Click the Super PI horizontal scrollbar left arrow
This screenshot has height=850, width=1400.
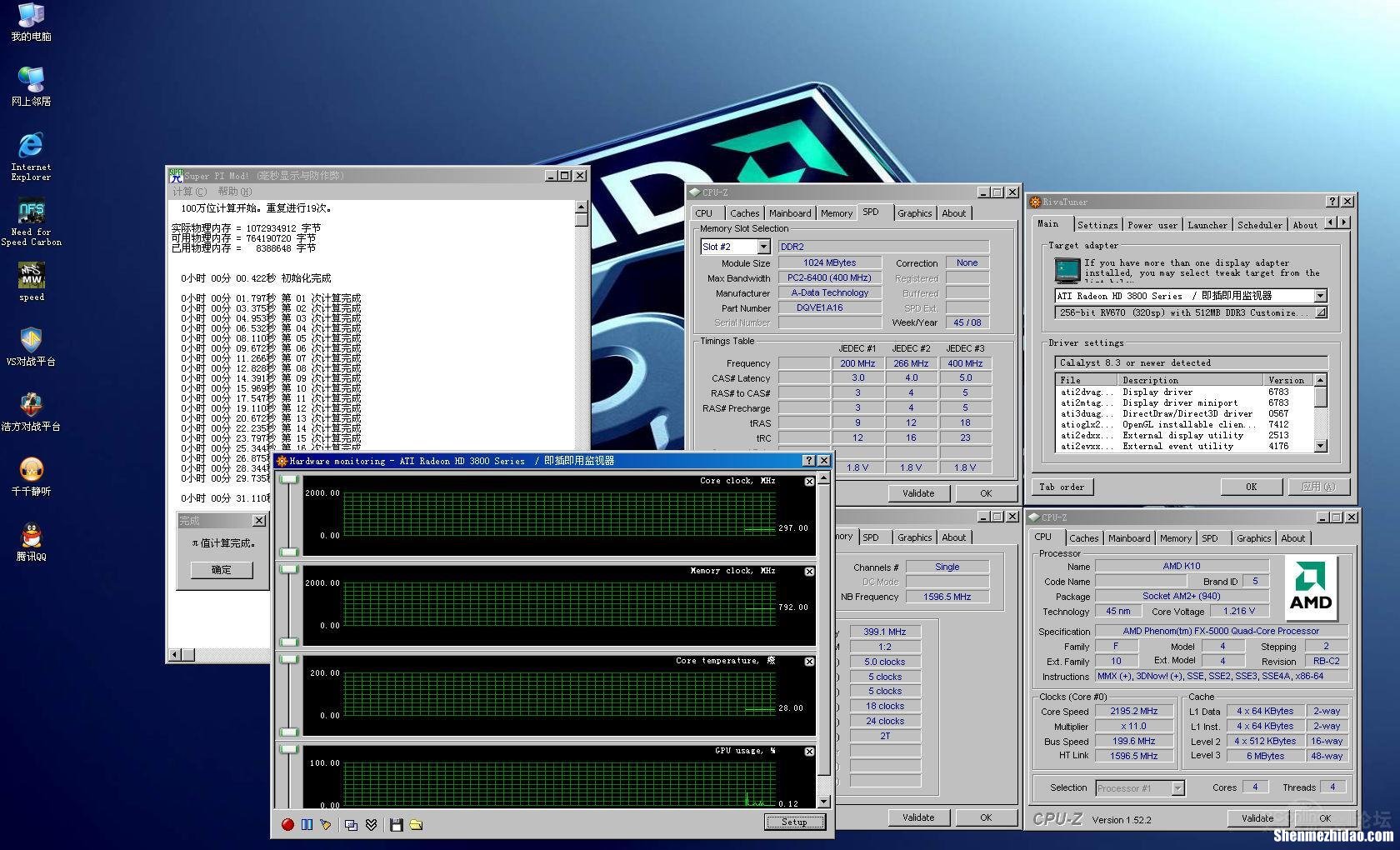[175, 655]
